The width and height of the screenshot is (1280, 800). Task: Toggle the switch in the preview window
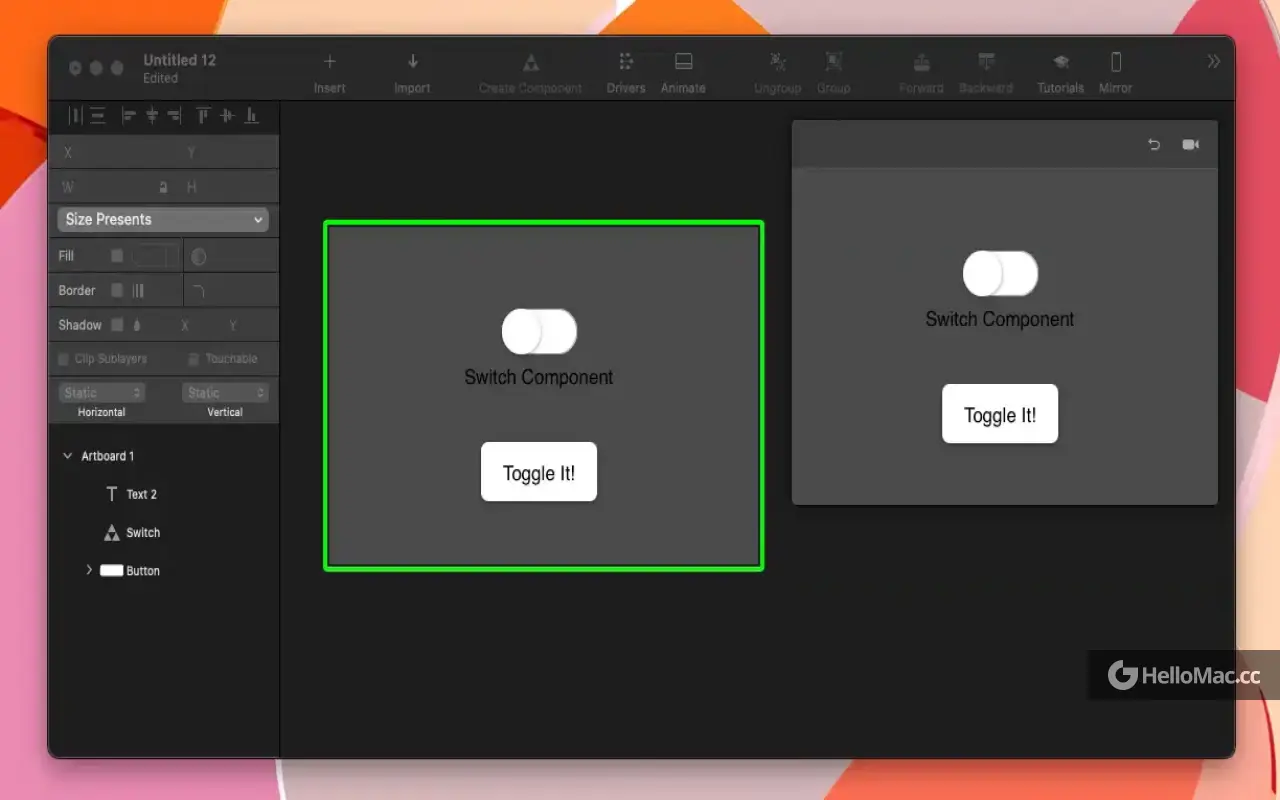coord(1000,274)
